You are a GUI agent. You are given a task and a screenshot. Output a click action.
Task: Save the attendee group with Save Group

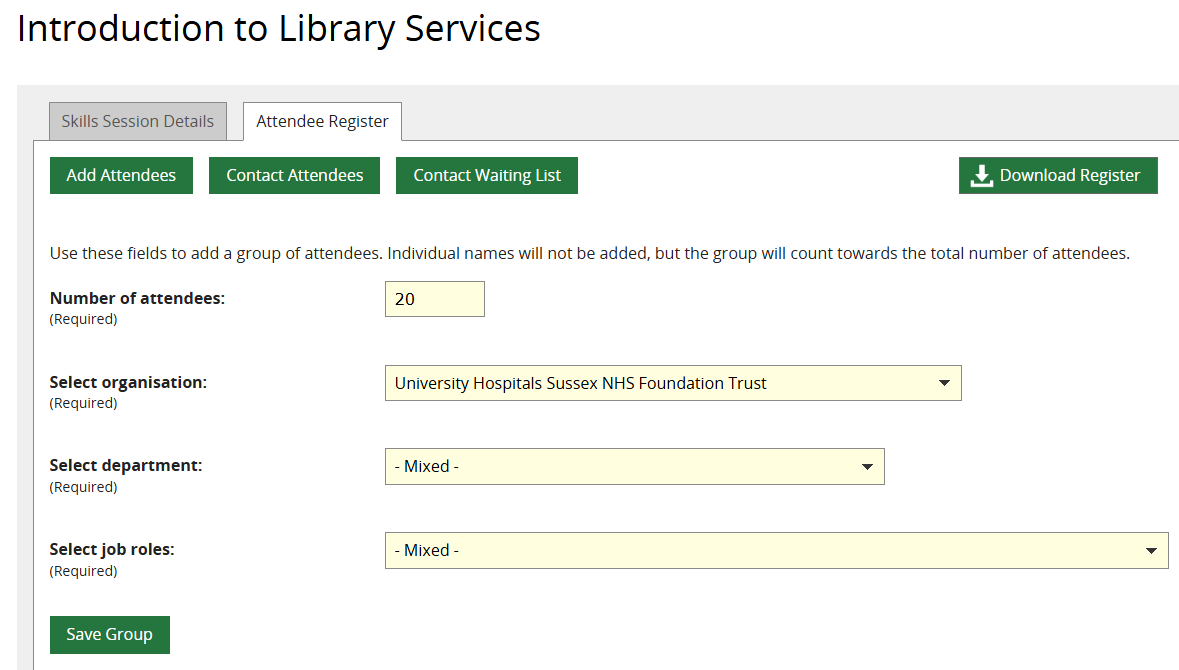tap(110, 634)
